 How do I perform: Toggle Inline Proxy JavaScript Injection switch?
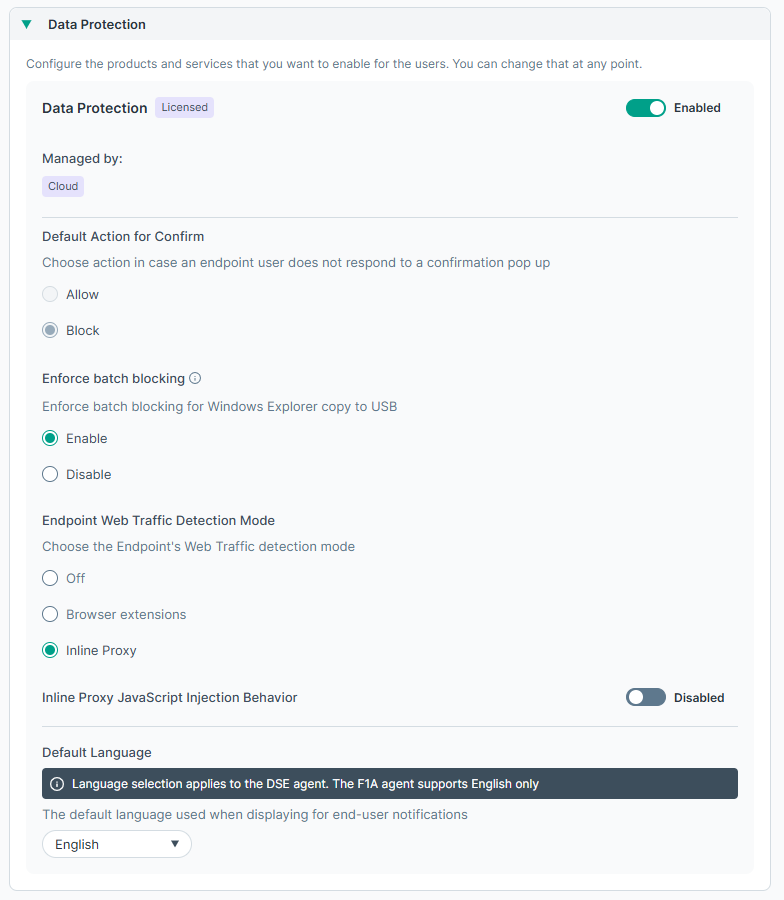[x=645, y=698]
